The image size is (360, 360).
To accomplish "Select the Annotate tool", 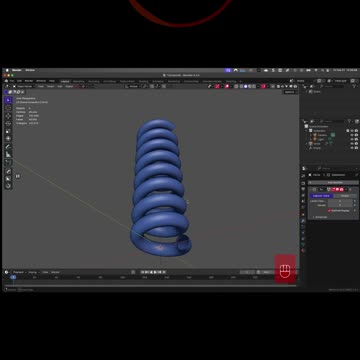I will [8, 146].
